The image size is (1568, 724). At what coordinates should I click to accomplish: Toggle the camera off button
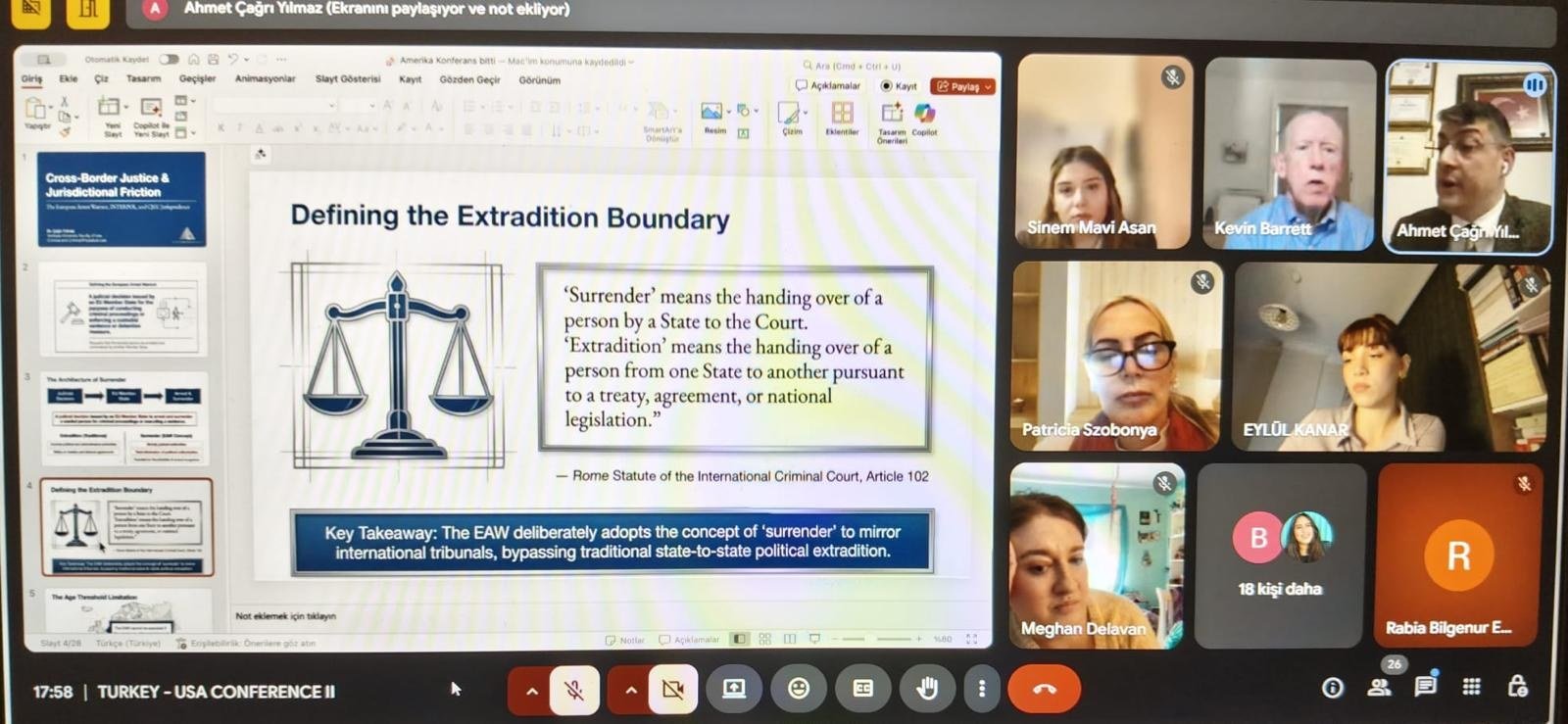tap(673, 690)
